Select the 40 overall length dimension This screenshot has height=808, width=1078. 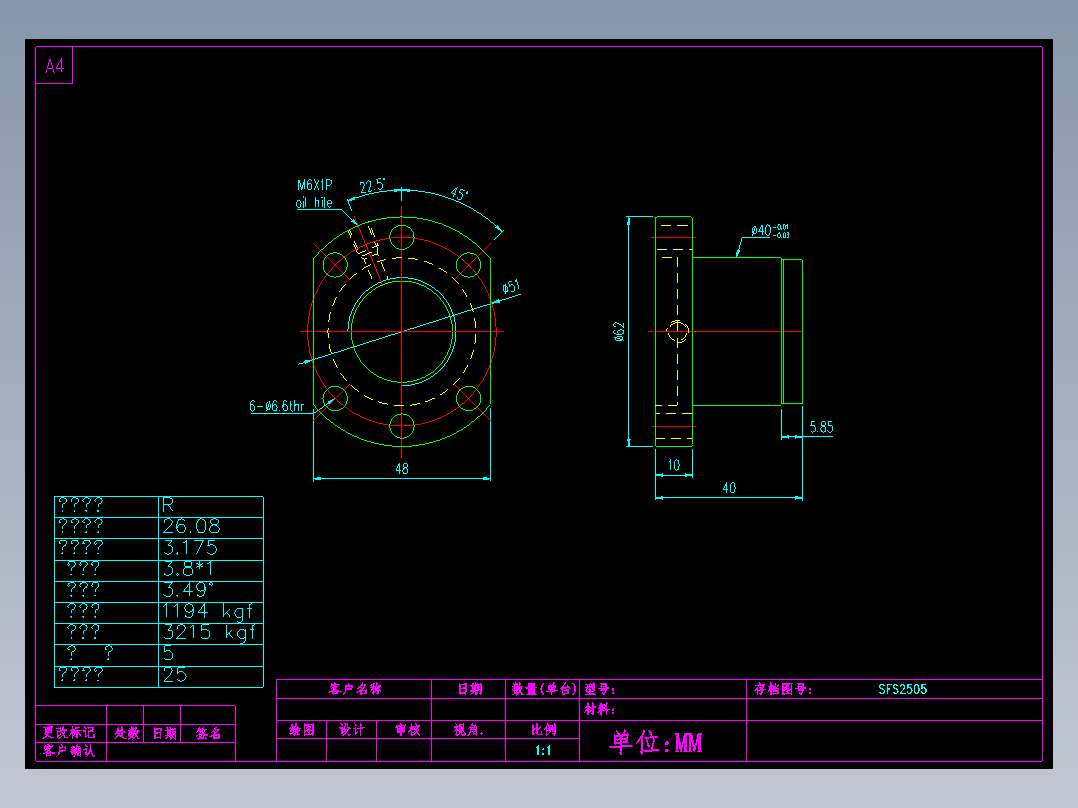[x=729, y=488]
